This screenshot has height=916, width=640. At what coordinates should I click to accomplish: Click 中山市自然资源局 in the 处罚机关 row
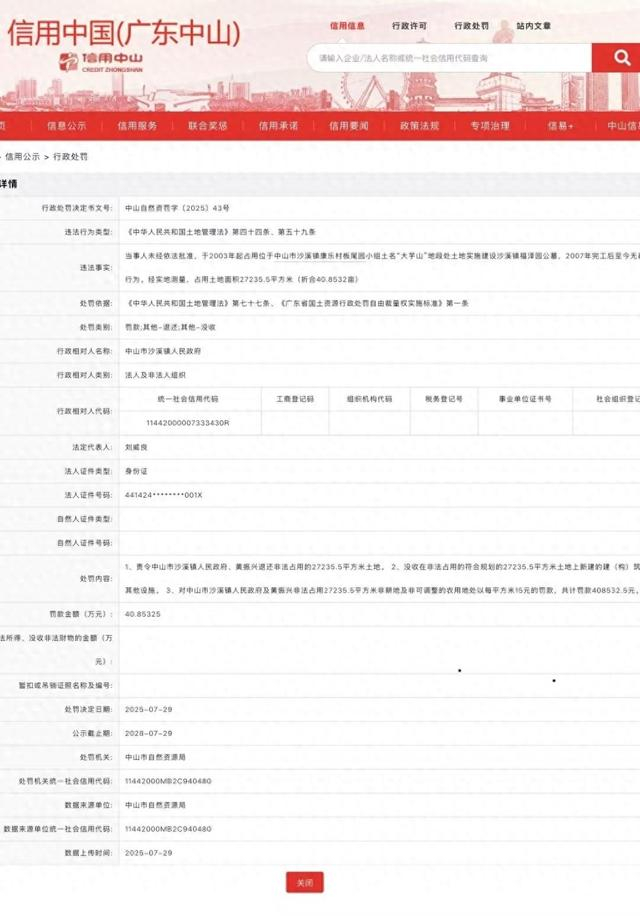coord(155,757)
